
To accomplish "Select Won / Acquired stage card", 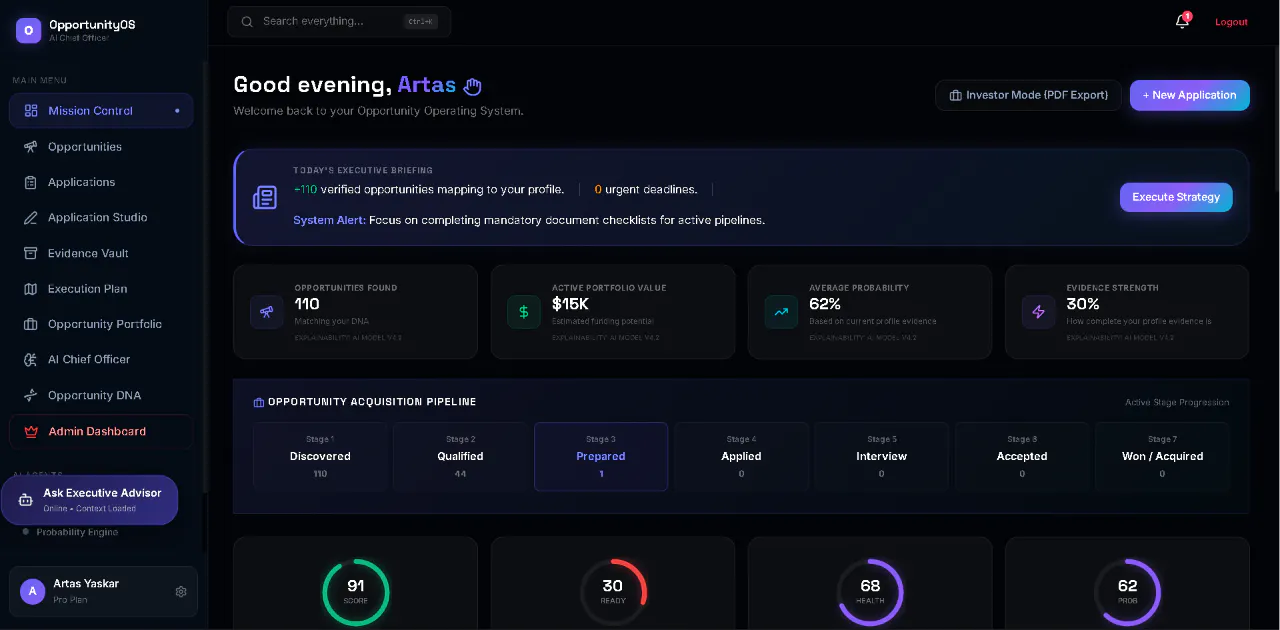I will click(1162, 456).
